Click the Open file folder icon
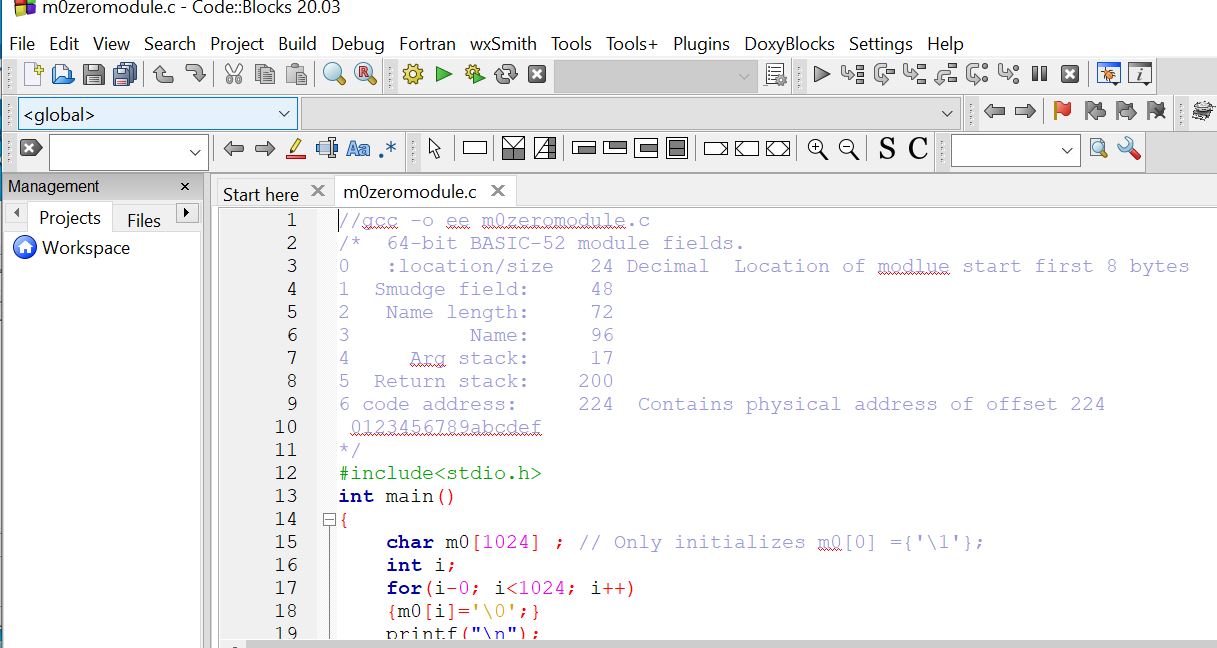 pyautogui.click(x=63, y=74)
